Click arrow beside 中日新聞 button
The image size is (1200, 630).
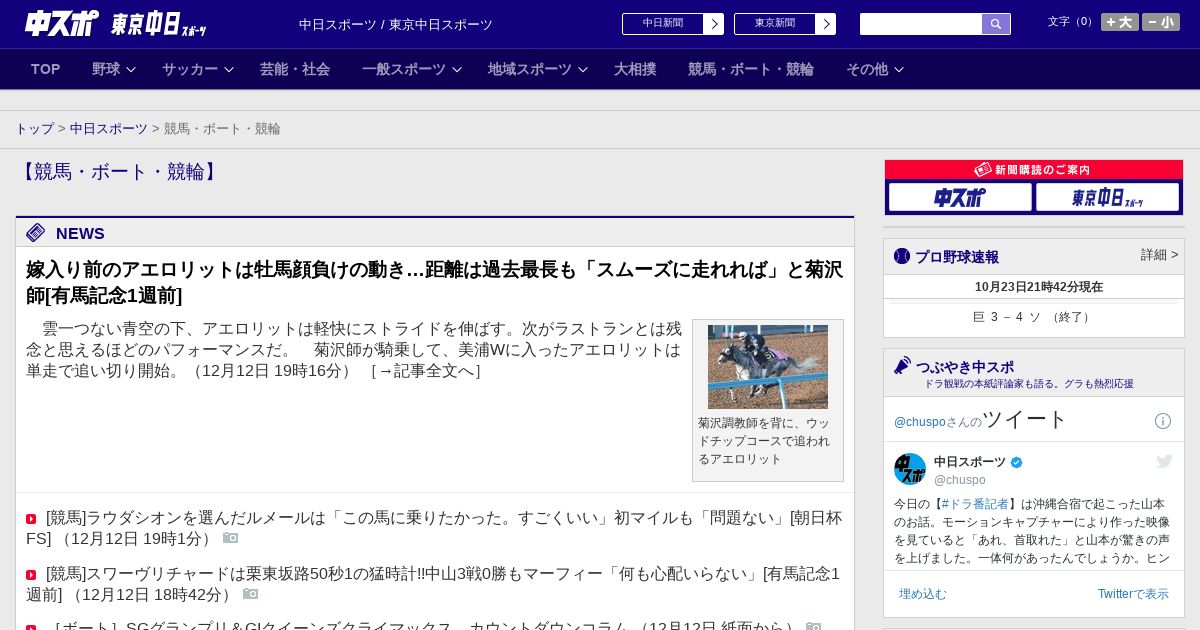tap(714, 24)
